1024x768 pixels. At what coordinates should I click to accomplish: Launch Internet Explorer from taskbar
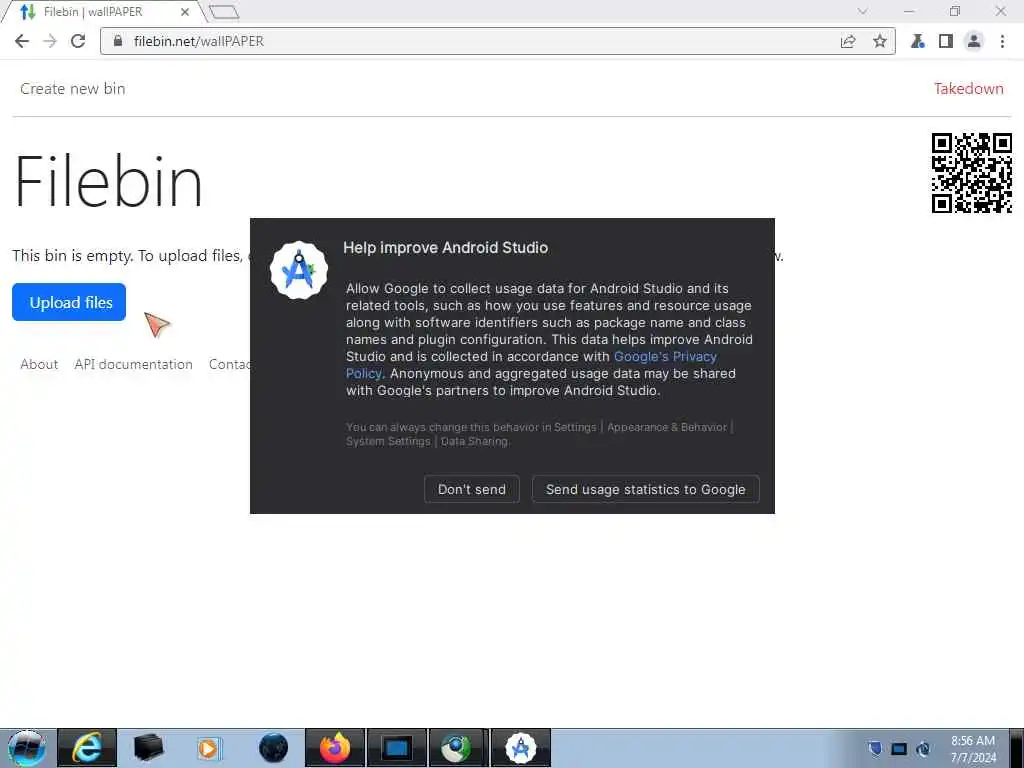coord(87,748)
